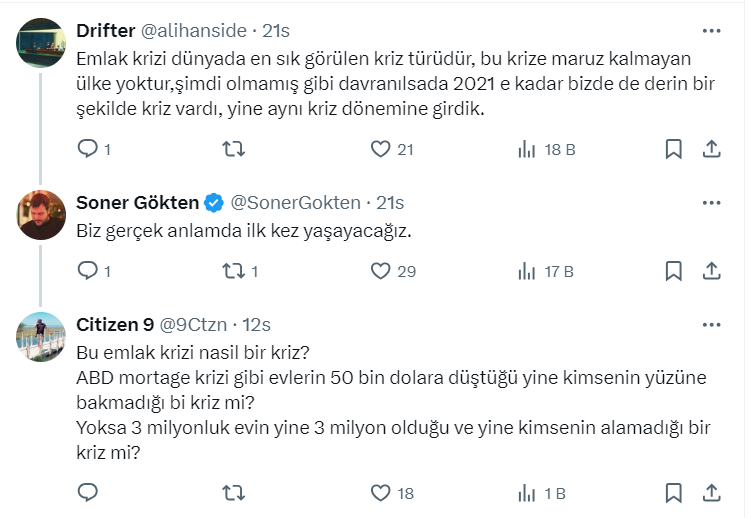Reply to Drifter's tweet about emlak krizi
This screenshot has width=755, height=518.
point(88,149)
